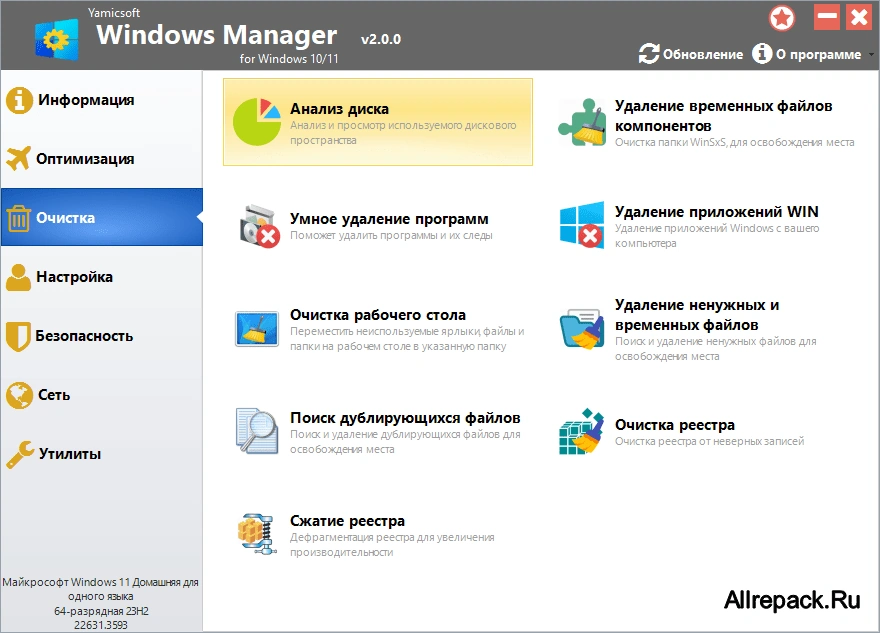Viewport: 880px width, 633px height.
Task: Click the red star favorites icon
Action: (x=782, y=19)
